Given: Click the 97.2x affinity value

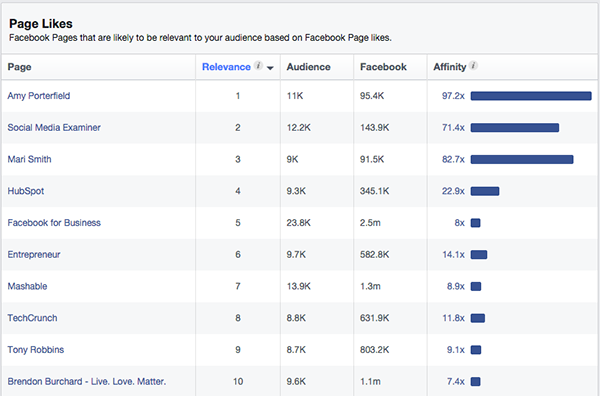Looking at the screenshot, I should [453, 96].
